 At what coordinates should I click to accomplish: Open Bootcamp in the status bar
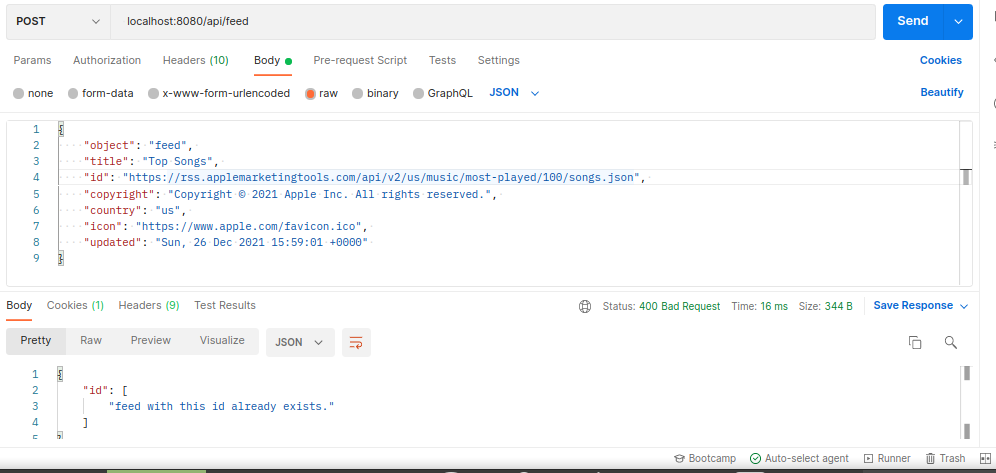(705, 458)
